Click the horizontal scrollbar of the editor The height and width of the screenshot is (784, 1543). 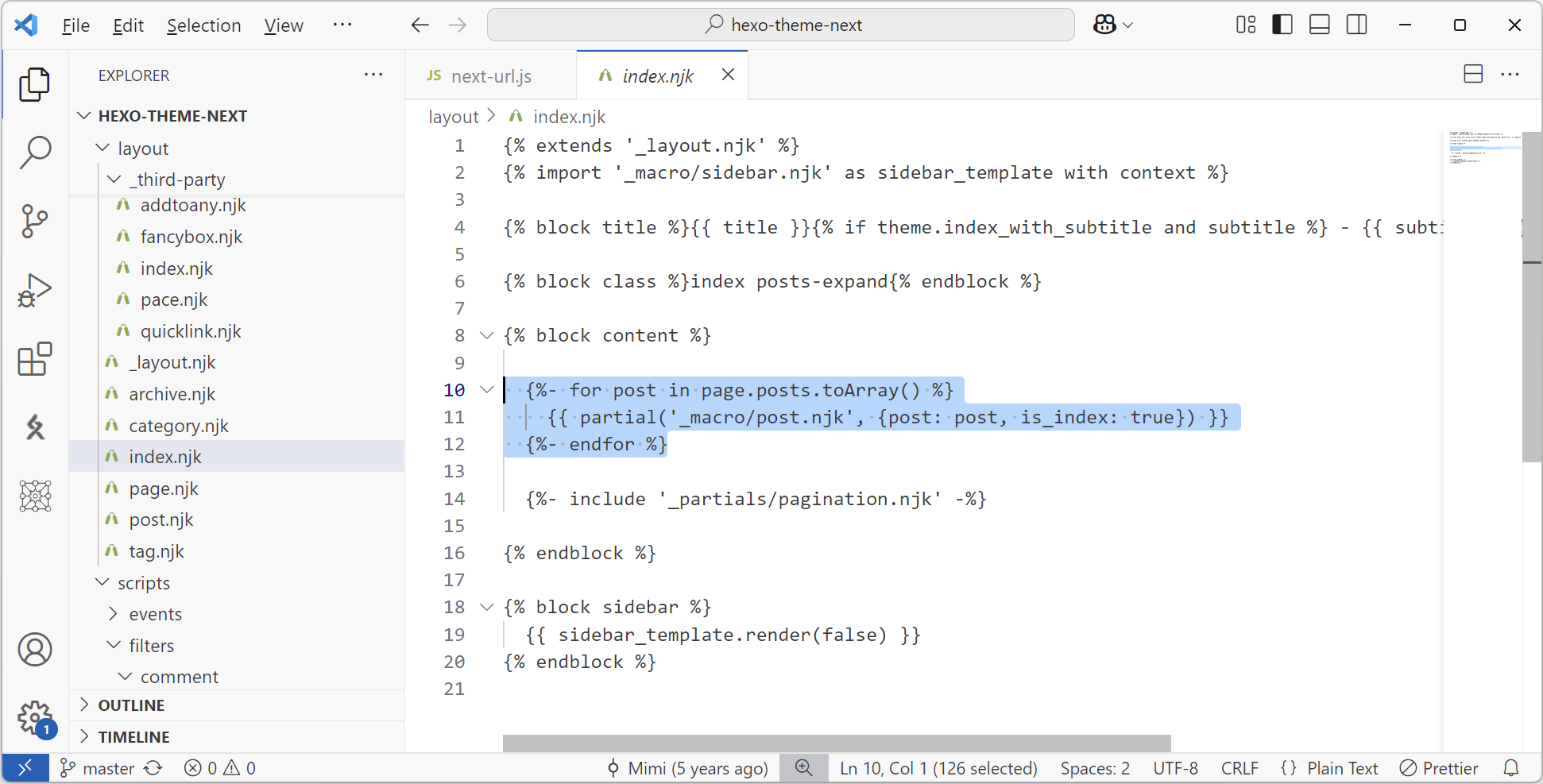(x=836, y=743)
